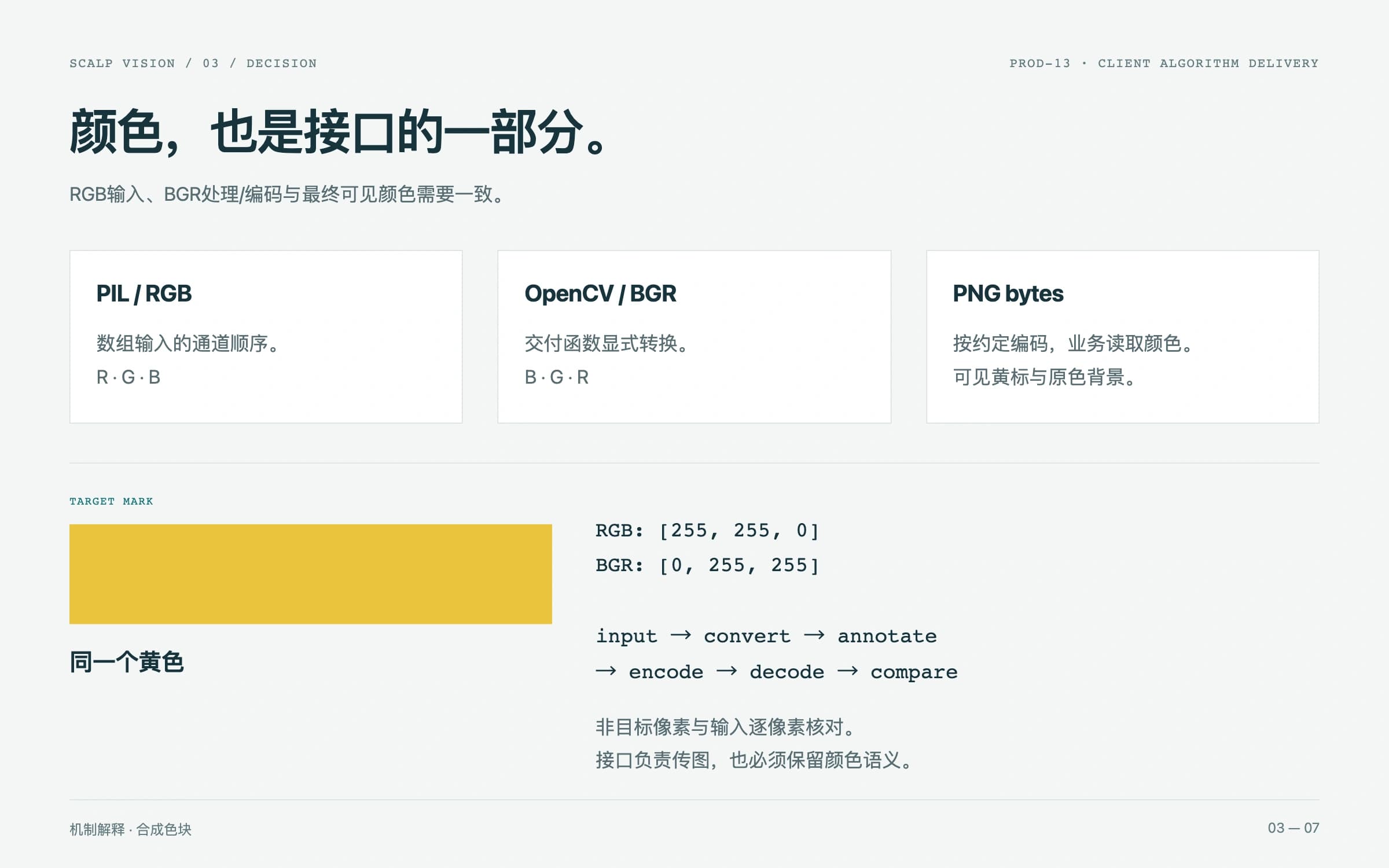Click the code line RGB: [255, 255, 0]

708,531
